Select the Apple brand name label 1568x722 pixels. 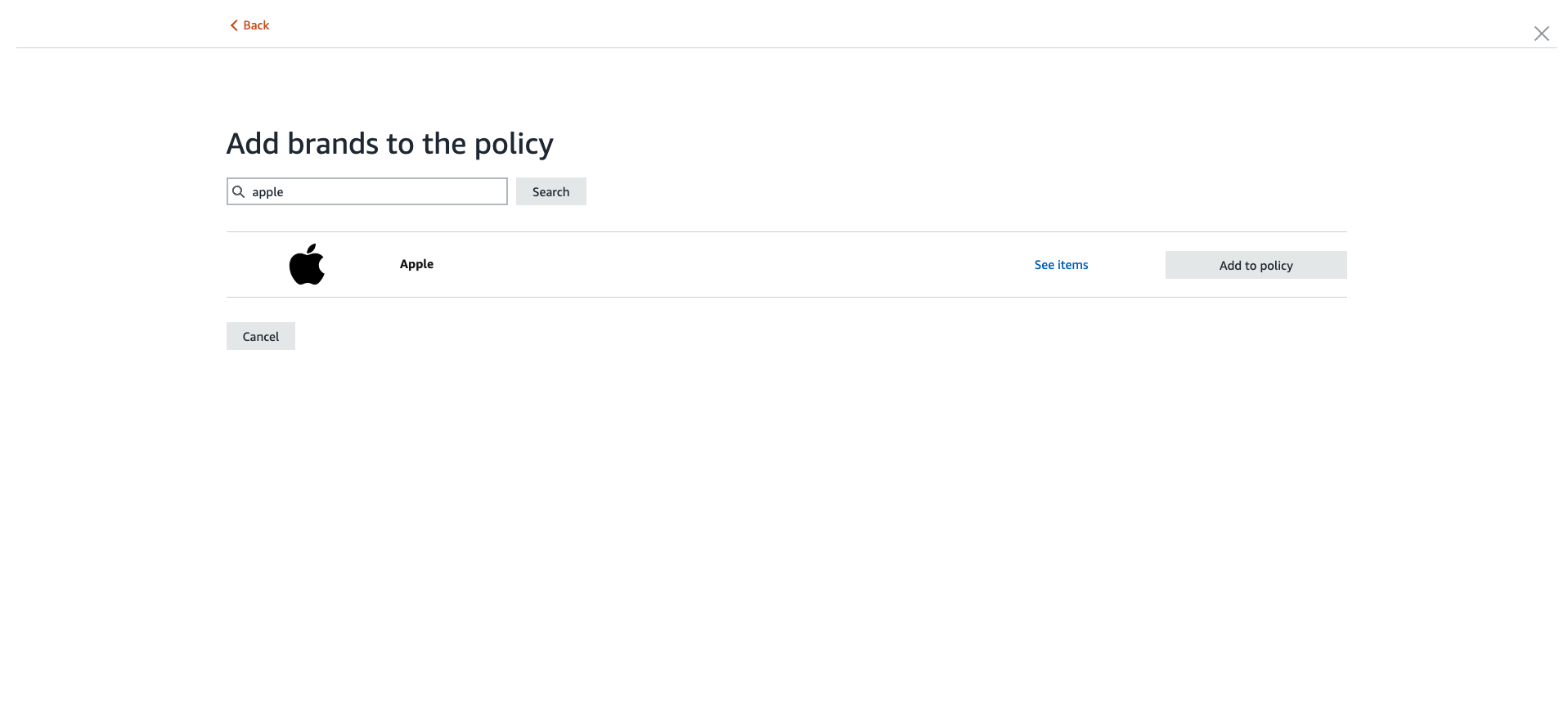(416, 264)
